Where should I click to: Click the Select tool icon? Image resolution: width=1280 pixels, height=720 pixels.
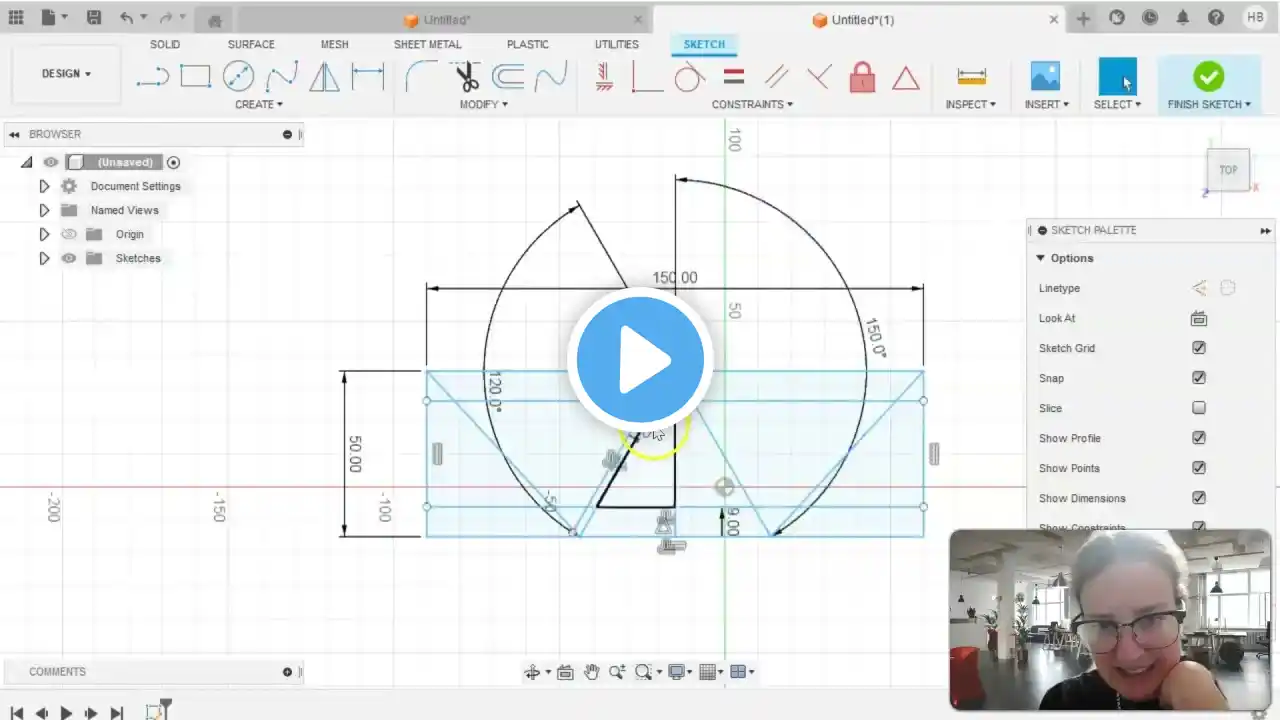click(x=1117, y=77)
